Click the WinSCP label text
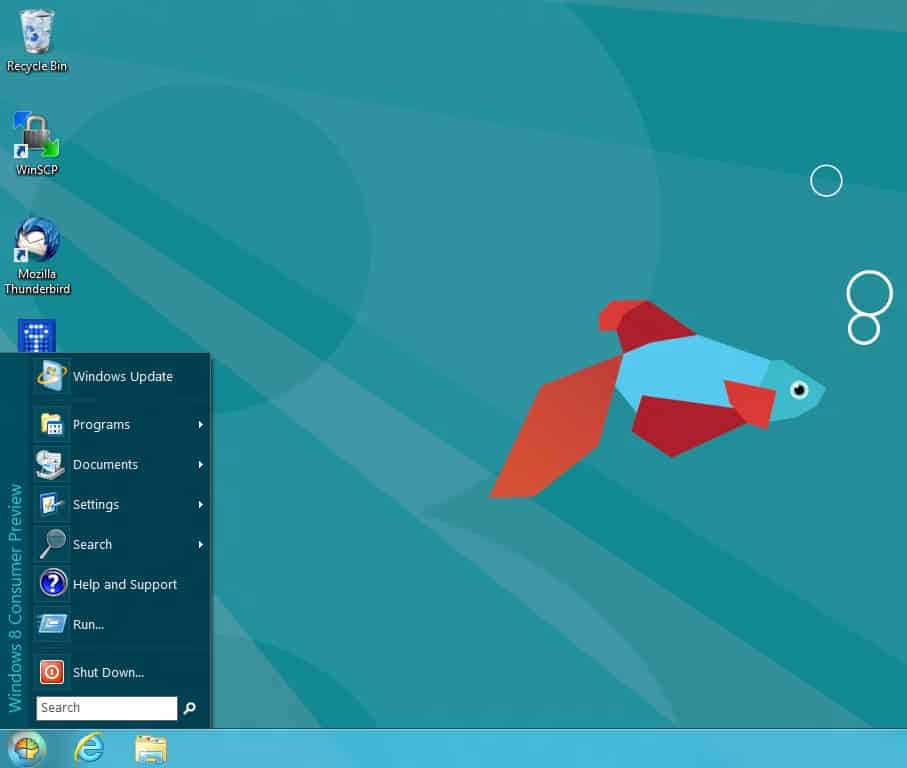The image size is (907, 768). 37,170
